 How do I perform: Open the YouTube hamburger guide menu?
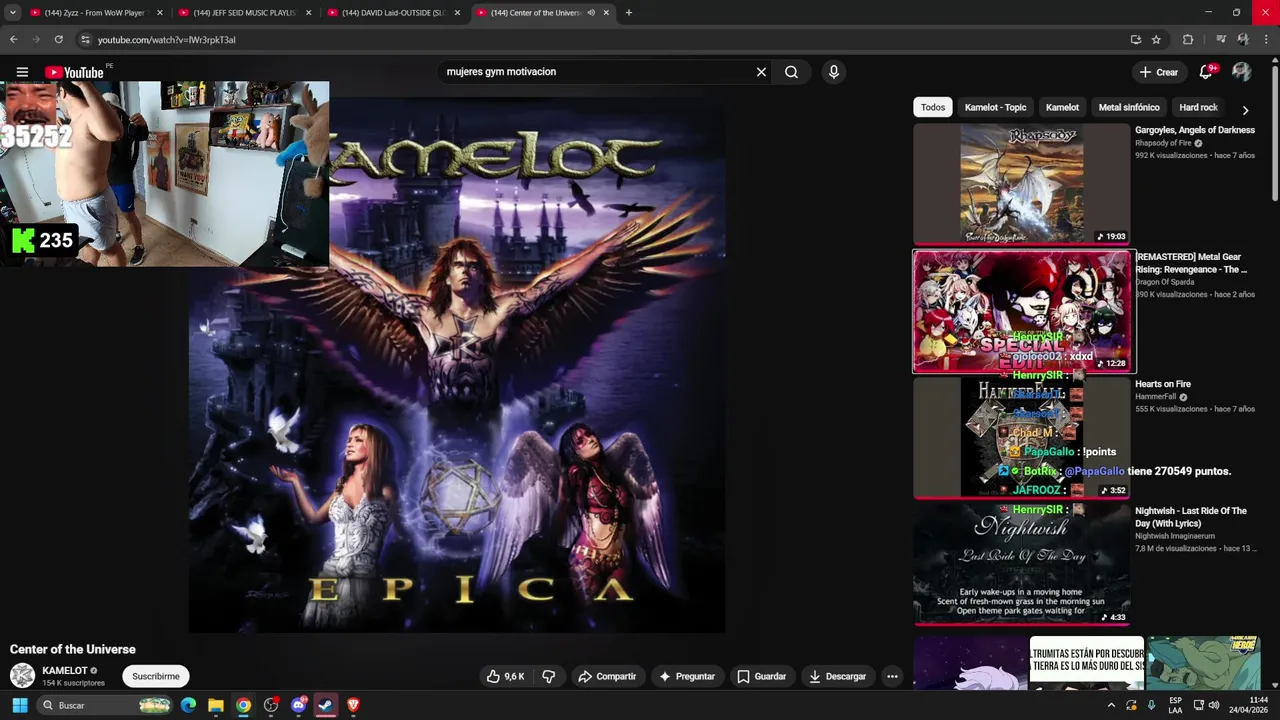[x=22, y=72]
